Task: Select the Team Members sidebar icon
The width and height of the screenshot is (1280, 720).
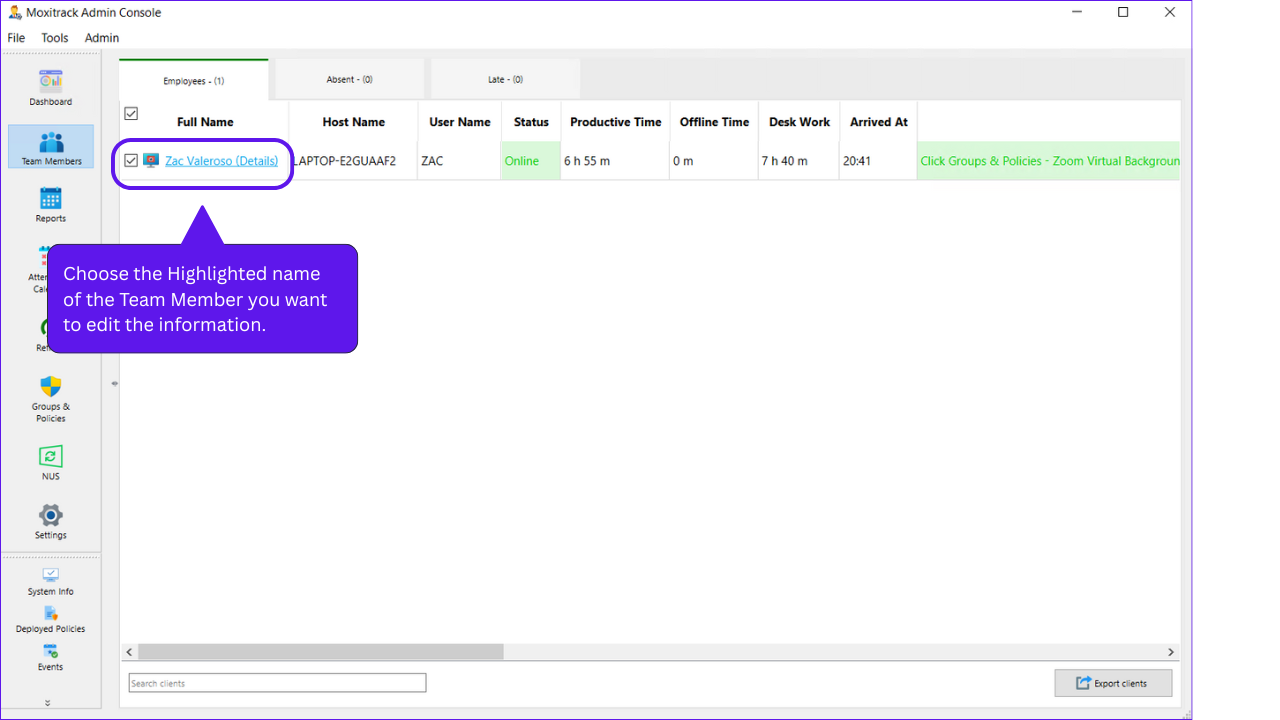Action: pos(51,147)
